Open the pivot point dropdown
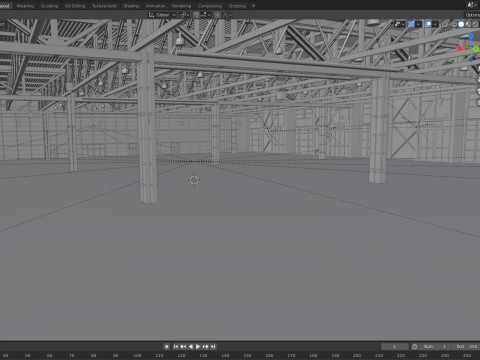Viewport: 480px width, 360px height. point(184,15)
